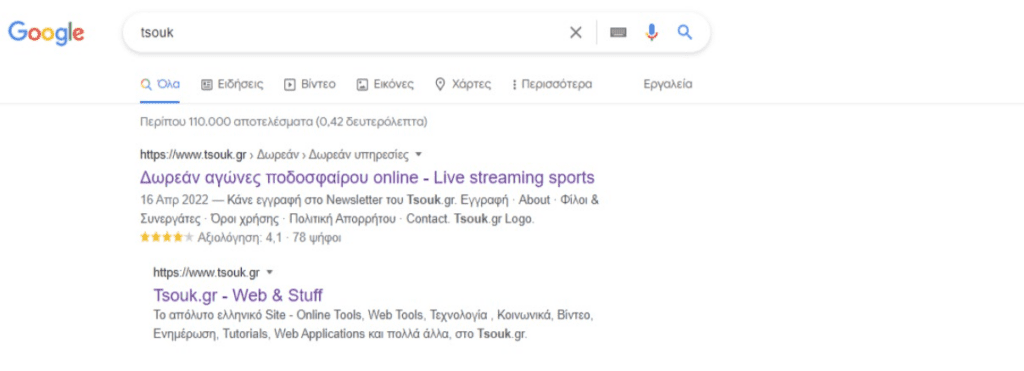Viewport: 1024px width, 371px height.
Task: Click the blue magnifier search button
Action: [684, 32]
